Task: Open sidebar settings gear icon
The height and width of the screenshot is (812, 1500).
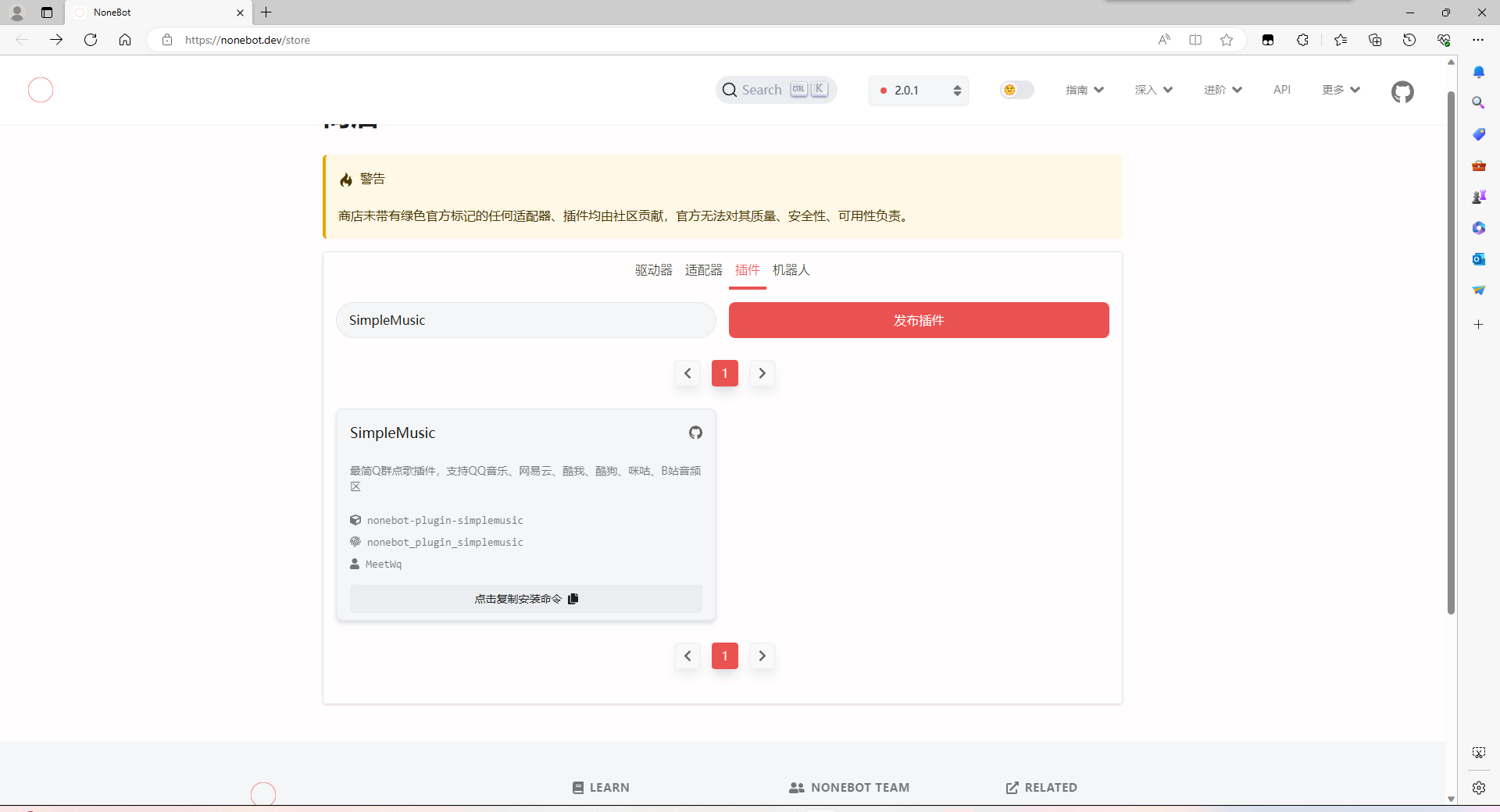Action: (x=1479, y=788)
